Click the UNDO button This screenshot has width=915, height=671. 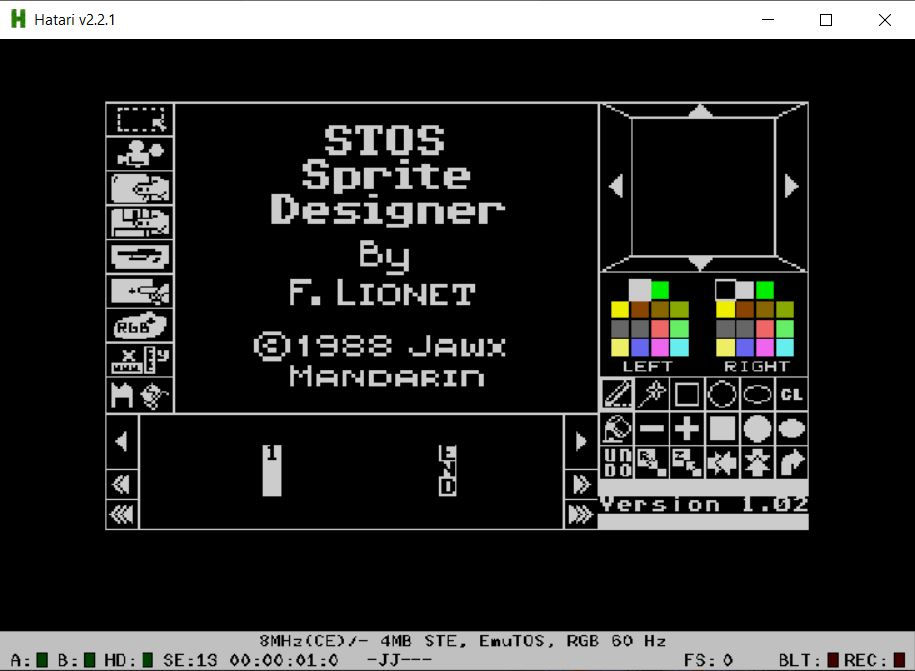tap(617, 463)
